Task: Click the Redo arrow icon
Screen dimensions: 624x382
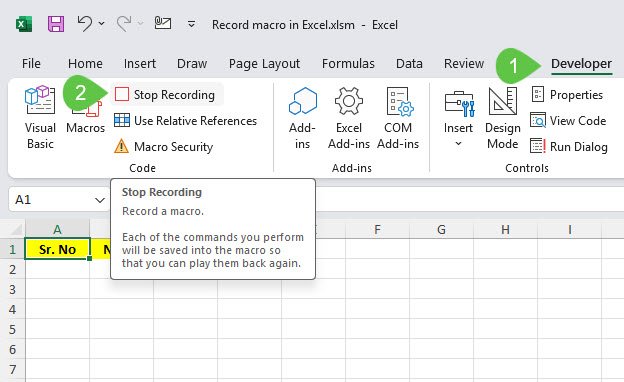Action: pos(124,24)
